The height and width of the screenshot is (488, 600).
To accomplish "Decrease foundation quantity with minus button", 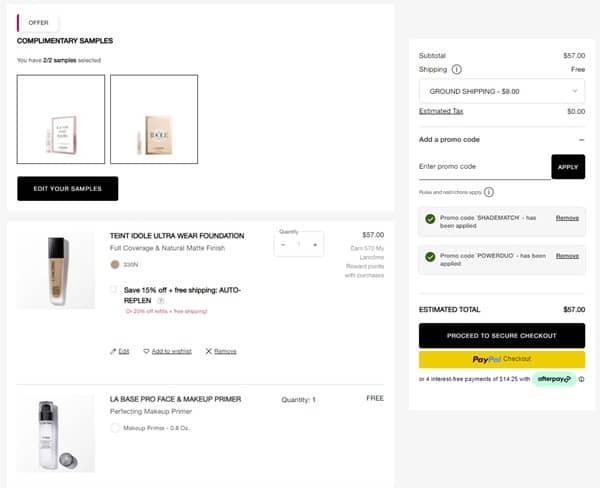I will coord(283,244).
